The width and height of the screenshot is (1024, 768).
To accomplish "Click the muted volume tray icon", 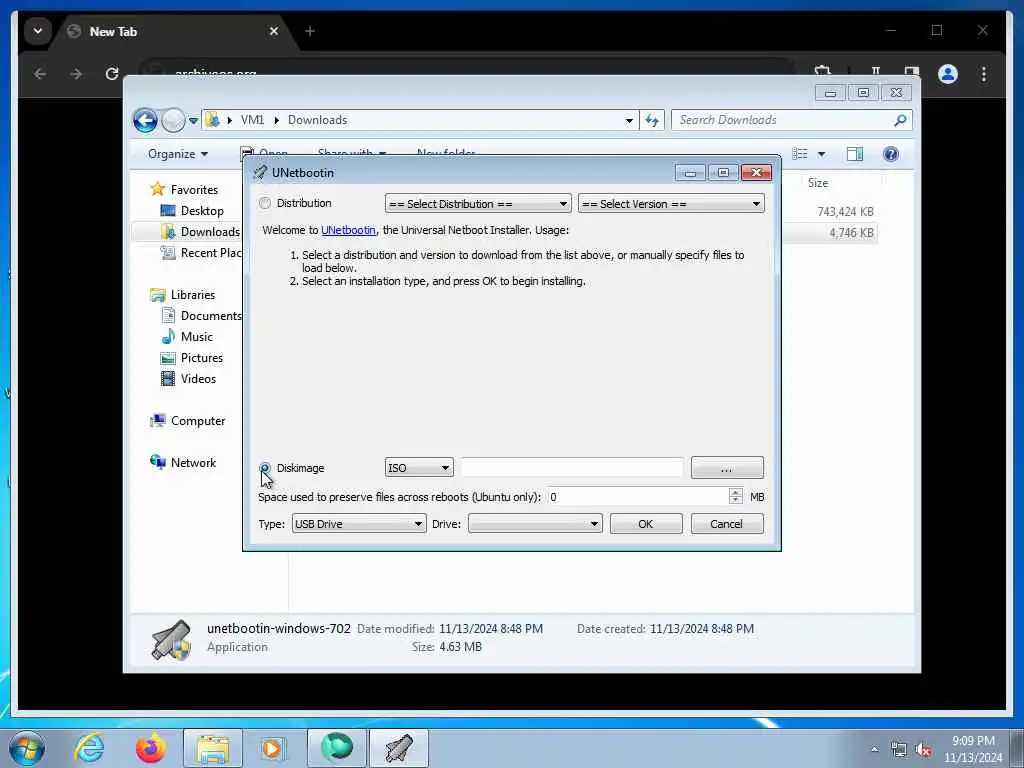I will click(x=923, y=750).
